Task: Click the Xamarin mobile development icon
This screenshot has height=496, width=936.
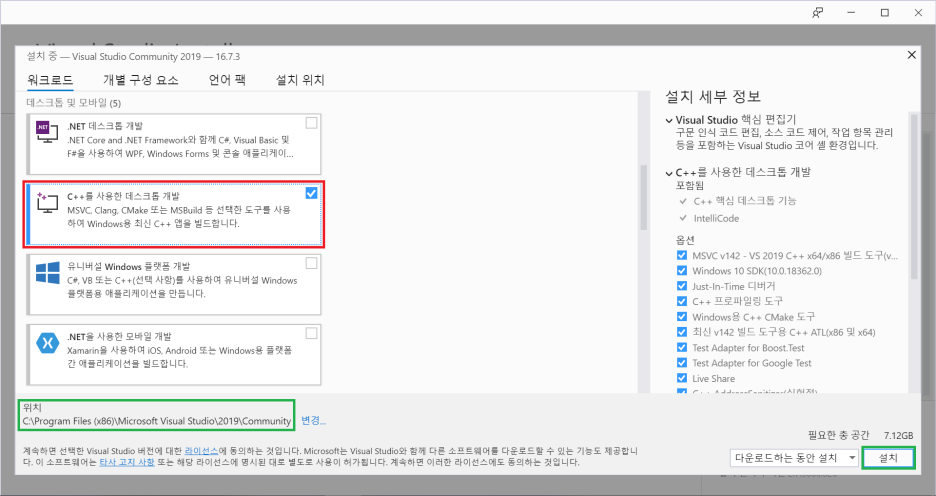Action: 47,343
